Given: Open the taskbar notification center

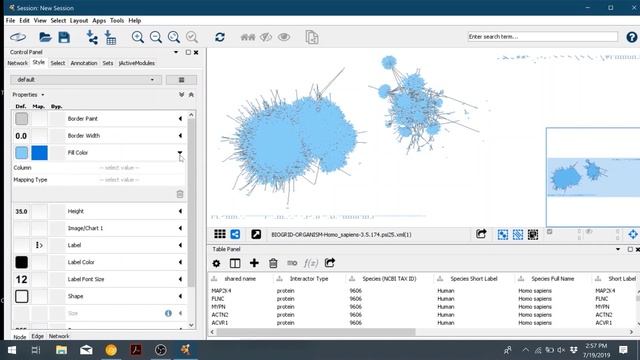Looking at the screenshot, I should pyautogui.click(x=623, y=350).
